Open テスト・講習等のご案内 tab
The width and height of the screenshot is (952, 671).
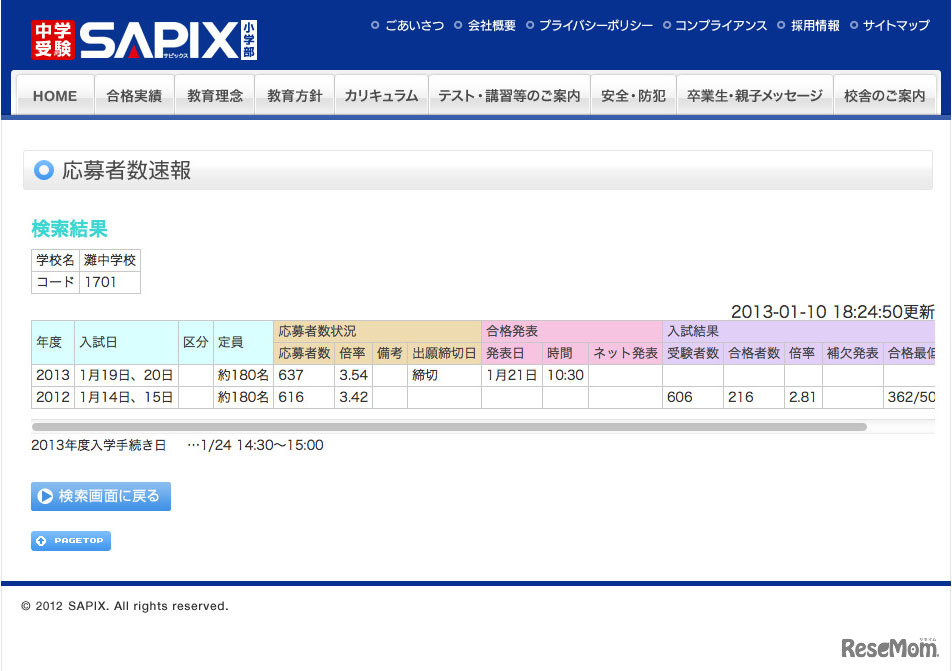pos(509,96)
